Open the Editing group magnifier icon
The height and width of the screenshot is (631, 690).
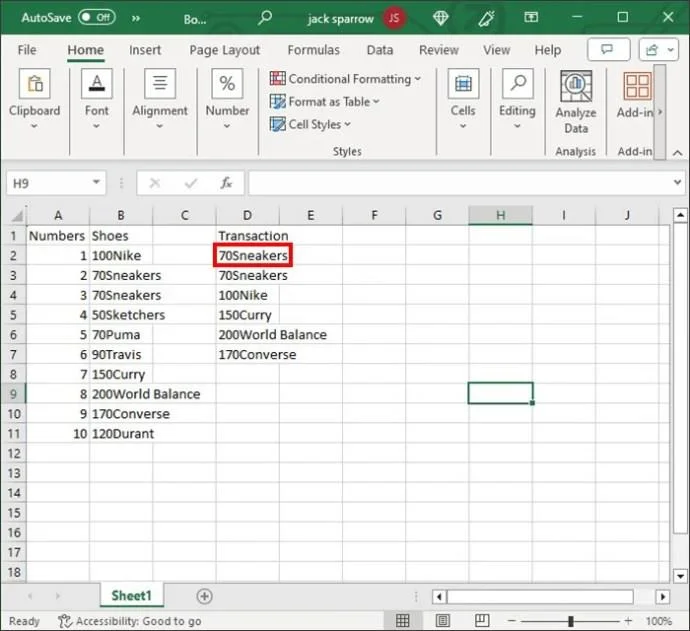pos(518,84)
